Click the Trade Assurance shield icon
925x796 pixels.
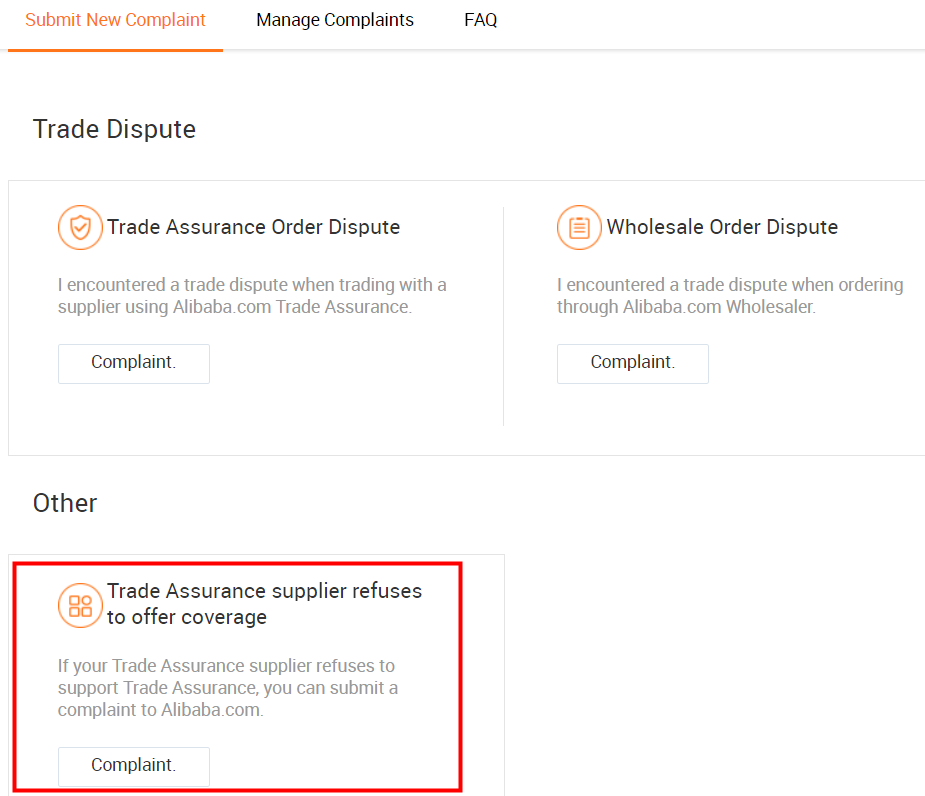pyautogui.click(x=80, y=227)
